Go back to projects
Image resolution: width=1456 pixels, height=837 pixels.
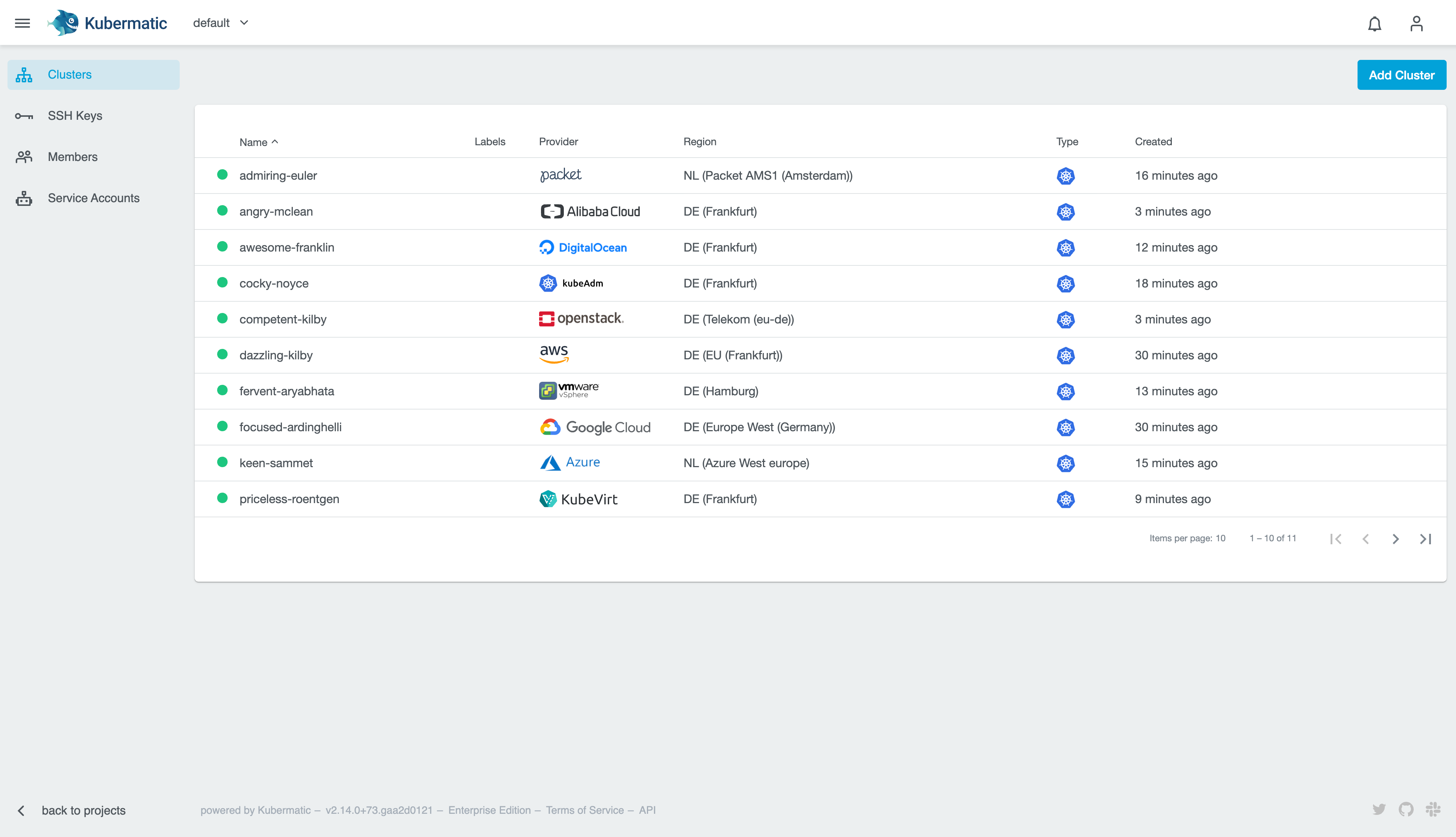coord(71,810)
